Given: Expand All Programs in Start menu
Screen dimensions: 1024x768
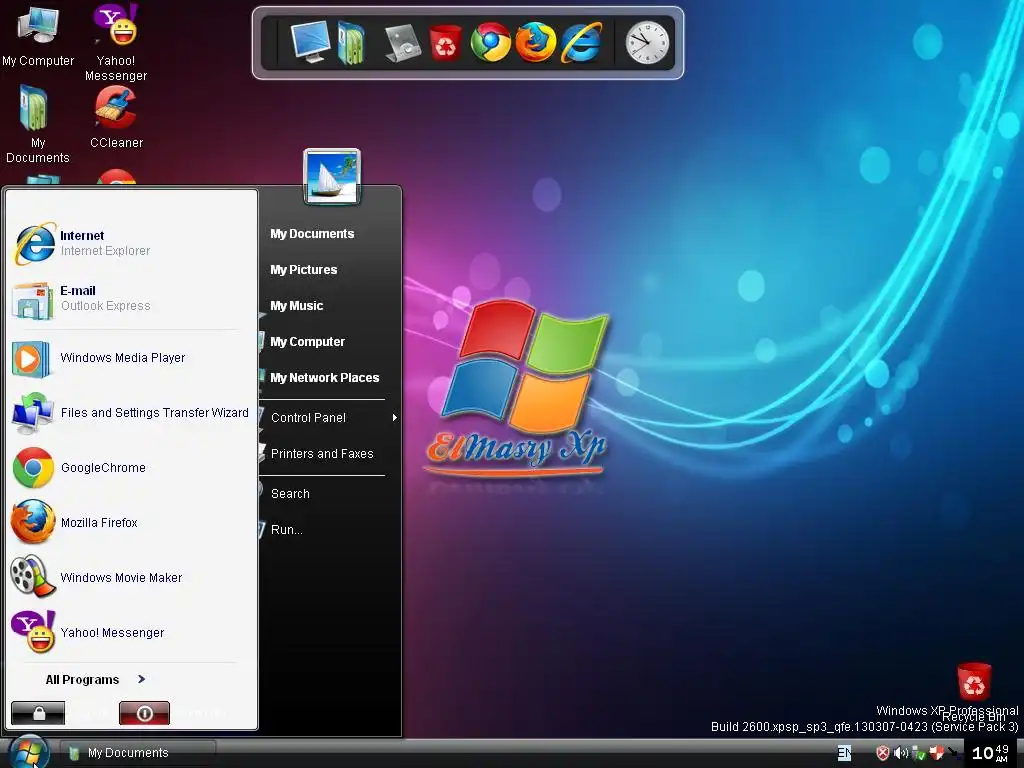Looking at the screenshot, I should coord(95,680).
